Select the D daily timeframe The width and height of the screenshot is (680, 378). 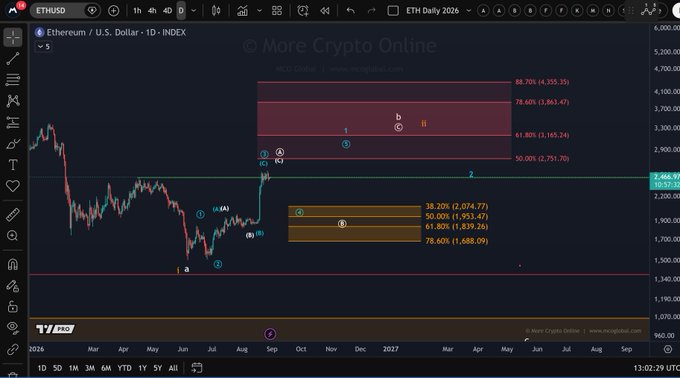click(181, 10)
